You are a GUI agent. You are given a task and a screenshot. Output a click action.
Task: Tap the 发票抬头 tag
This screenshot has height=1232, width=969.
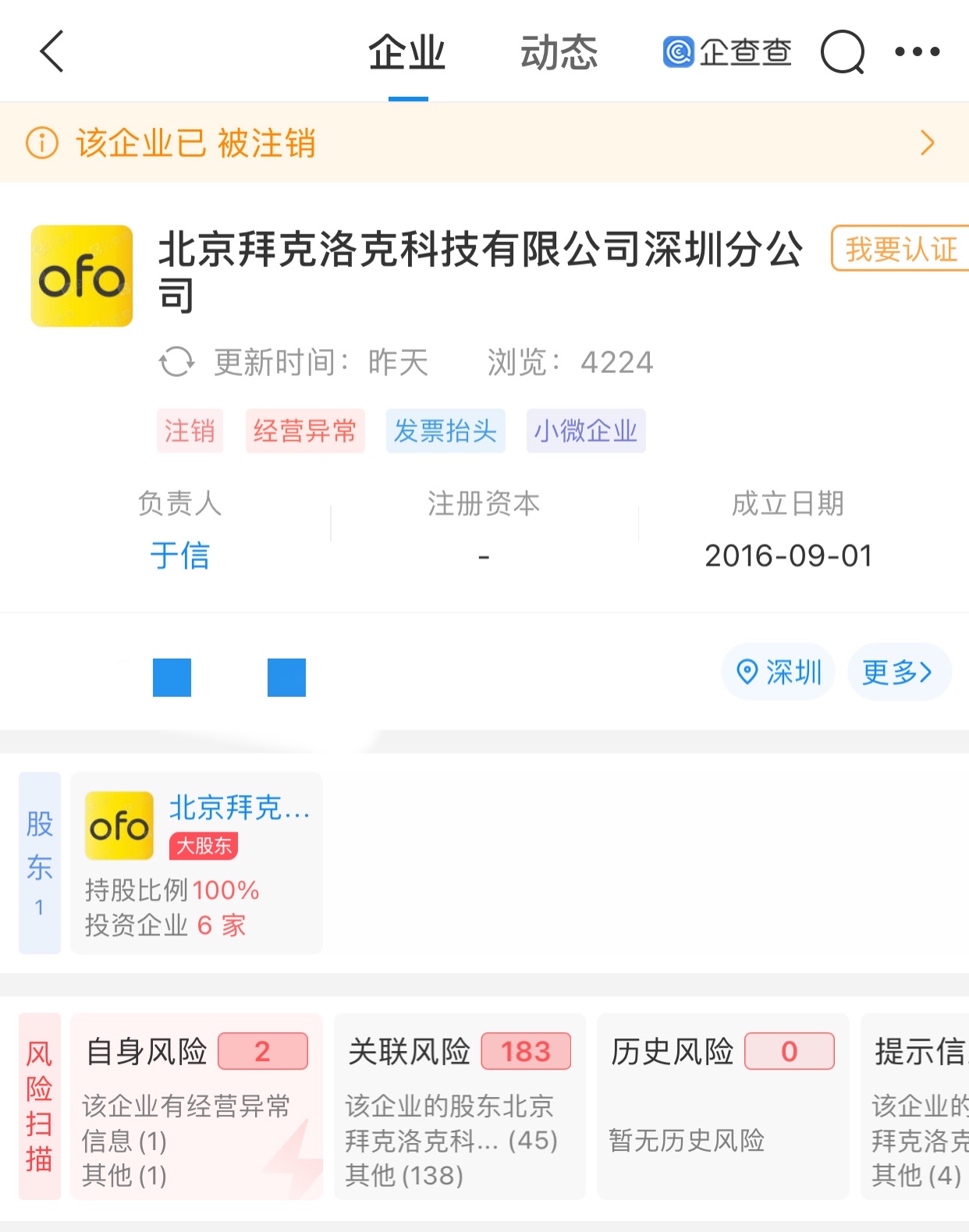445,431
